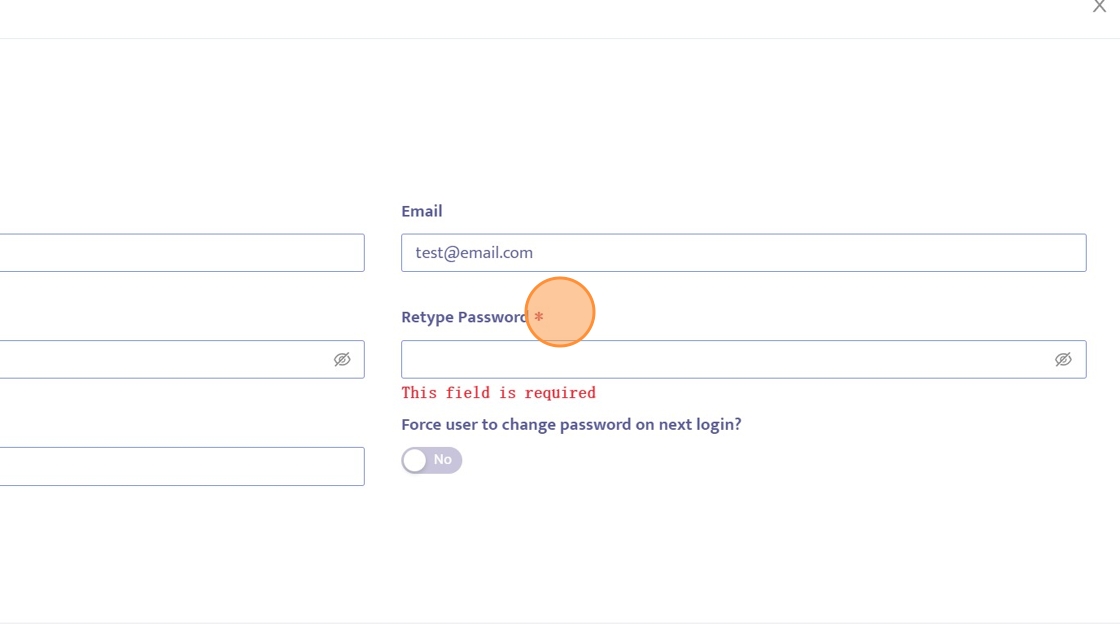The width and height of the screenshot is (1120, 626).
Task: Click the divider line at the dialog bottom
Action: [560, 623]
